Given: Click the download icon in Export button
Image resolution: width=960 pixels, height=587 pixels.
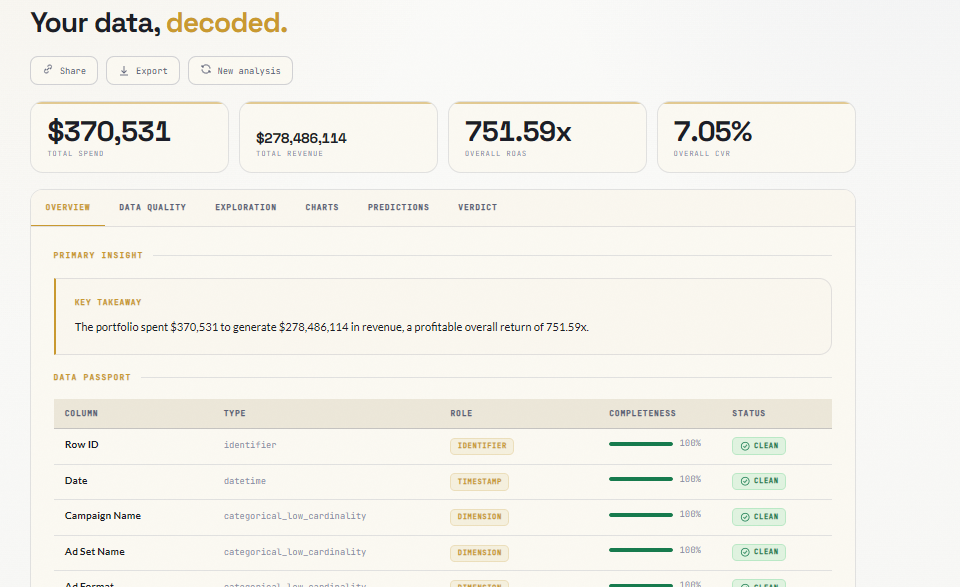Looking at the screenshot, I should point(124,70).
